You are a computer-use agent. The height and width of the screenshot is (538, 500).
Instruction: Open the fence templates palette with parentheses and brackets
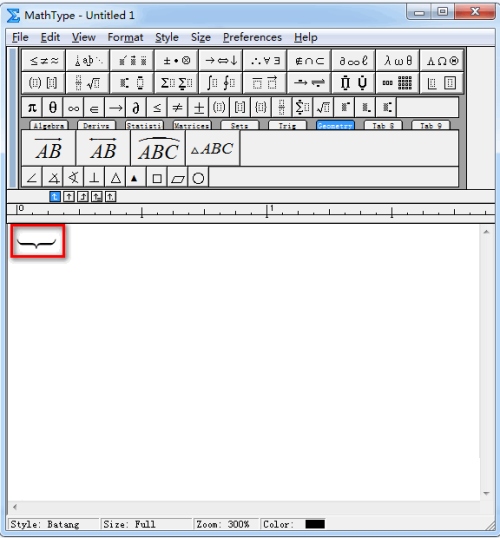(x=44, y=83)
